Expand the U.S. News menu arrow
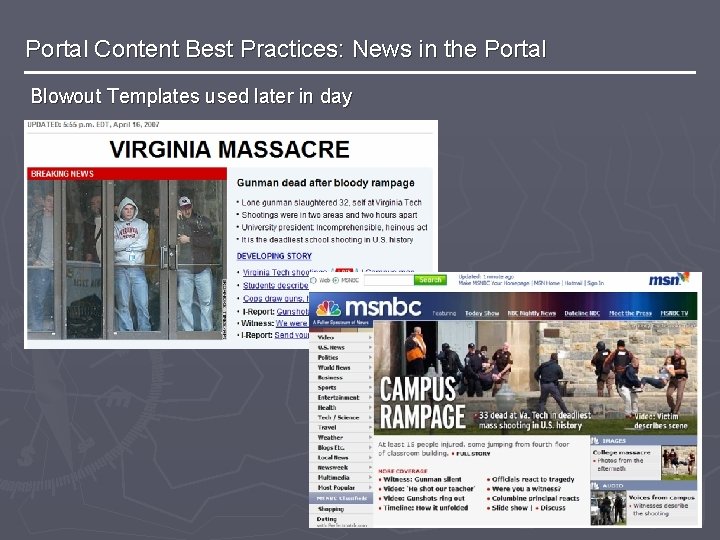Viewport: 720px width, 540px height. (370, 348)
